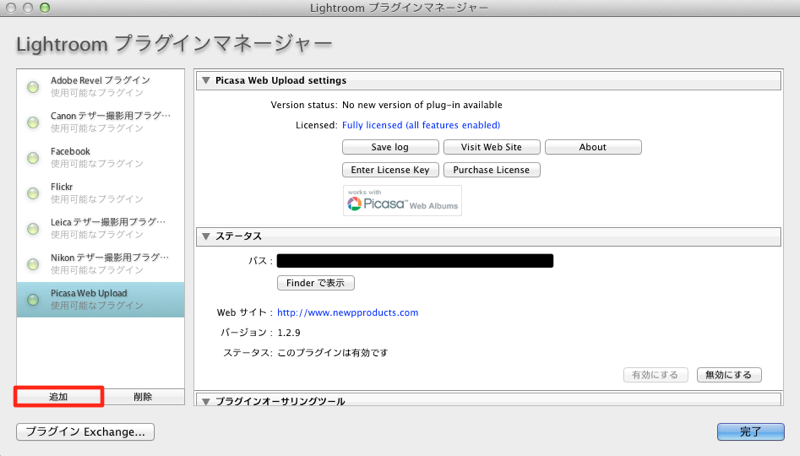Collapse the ステータス section
This screenshot has width=800, height=456.
[x=206, y=236]
